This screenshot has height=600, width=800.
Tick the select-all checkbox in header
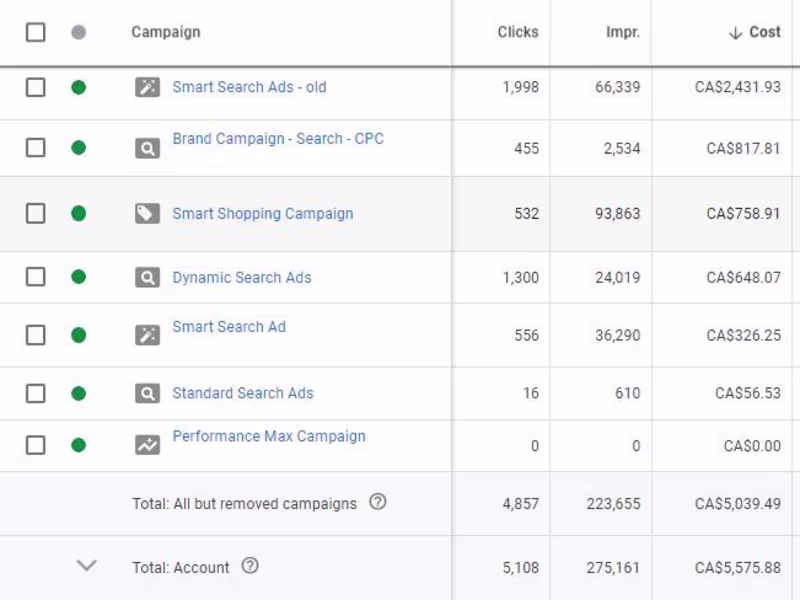(35, 32)
